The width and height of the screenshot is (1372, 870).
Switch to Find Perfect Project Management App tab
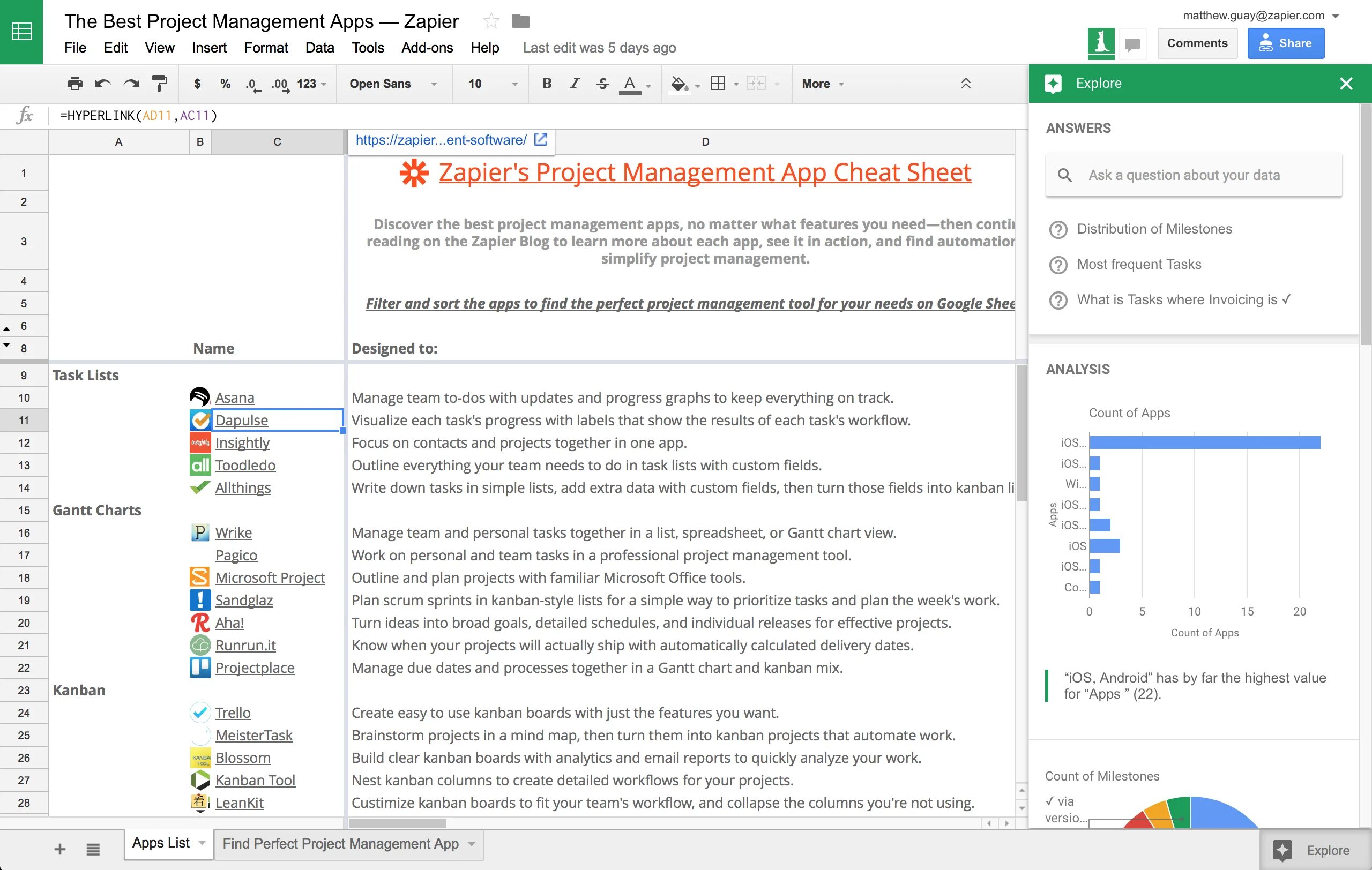coord(341,843)
